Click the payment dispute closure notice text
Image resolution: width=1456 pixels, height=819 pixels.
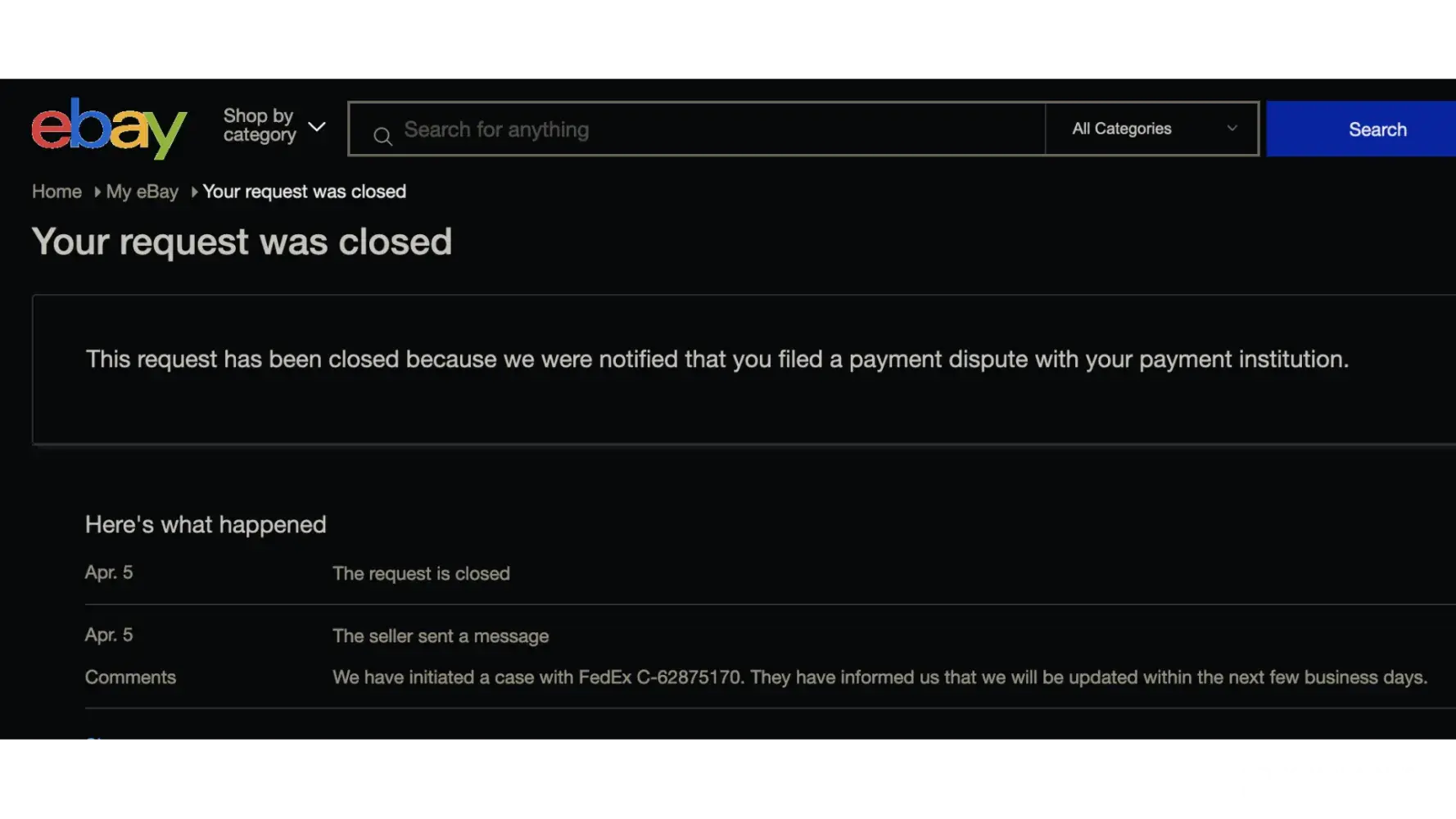pyautogui.click(x=717, y=359)
